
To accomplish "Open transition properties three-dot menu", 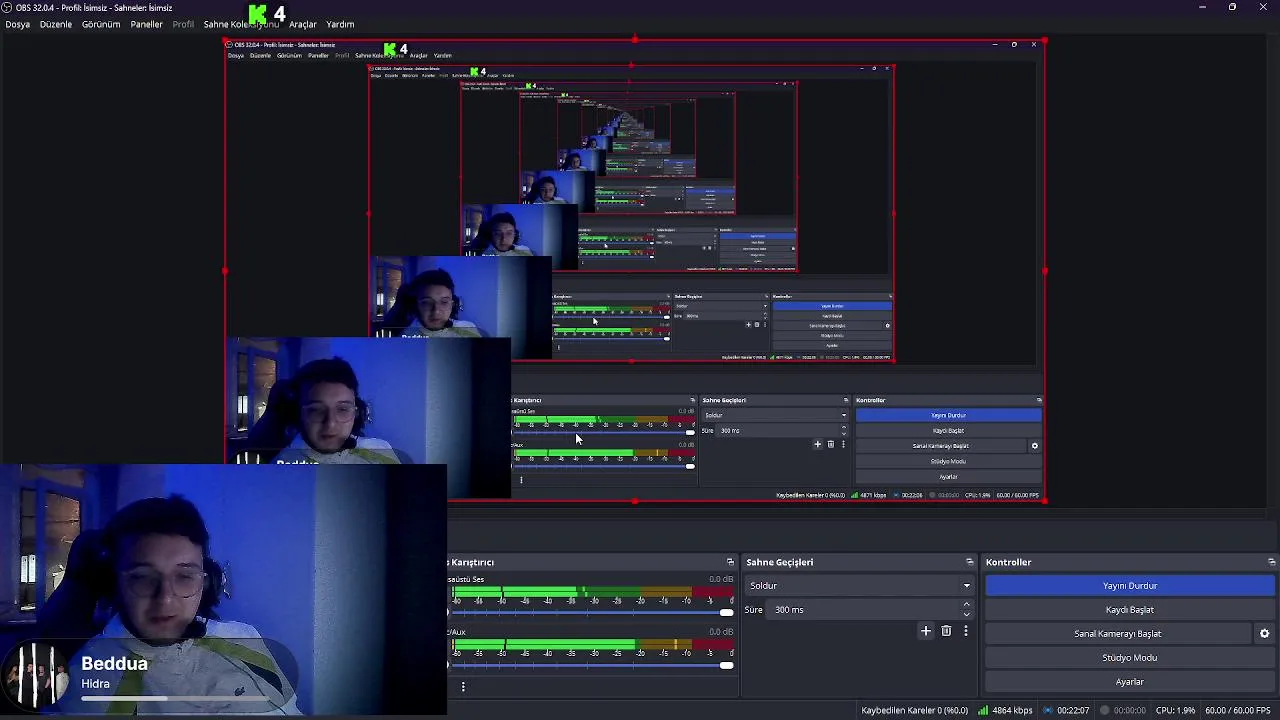I will [966, 631].
